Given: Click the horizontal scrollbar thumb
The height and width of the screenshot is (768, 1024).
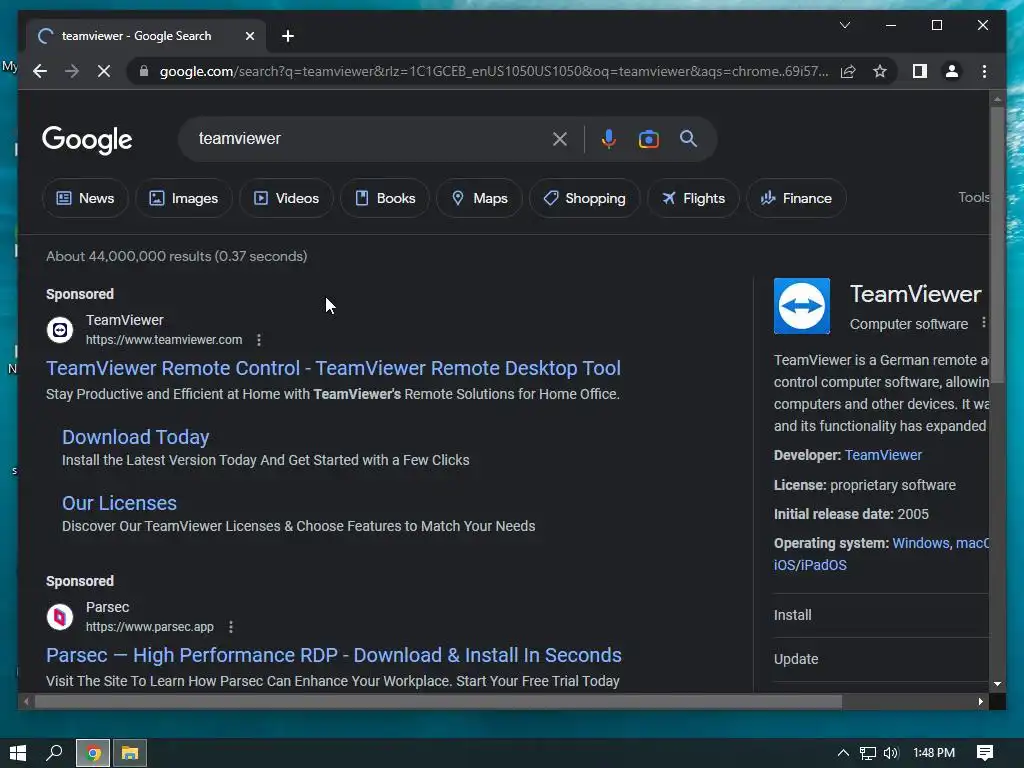Looking at the screenshot, I should (438, 701).
